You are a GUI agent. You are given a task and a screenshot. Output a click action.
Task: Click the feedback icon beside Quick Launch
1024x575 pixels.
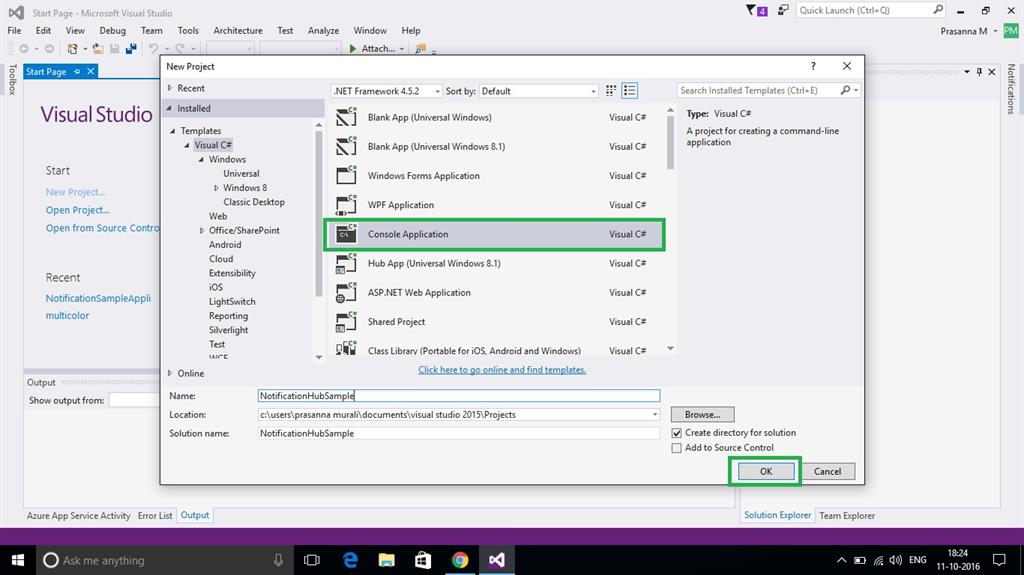tap(782, 10)
